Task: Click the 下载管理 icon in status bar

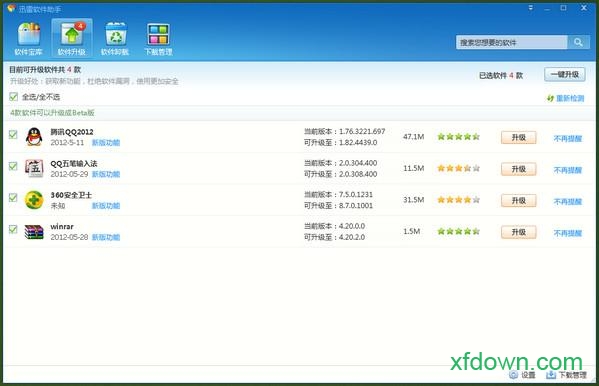Action: pyautogui.click(x=550, y=375)
